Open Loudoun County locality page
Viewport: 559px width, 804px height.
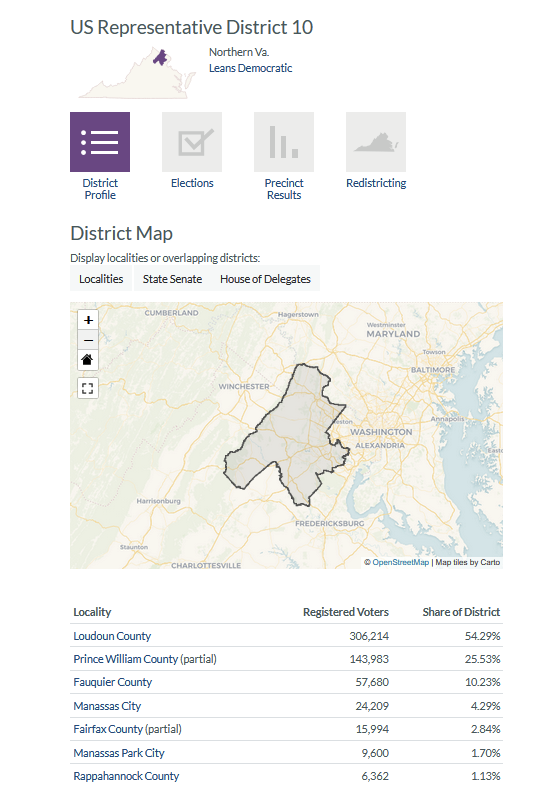[x=112, y=636]
